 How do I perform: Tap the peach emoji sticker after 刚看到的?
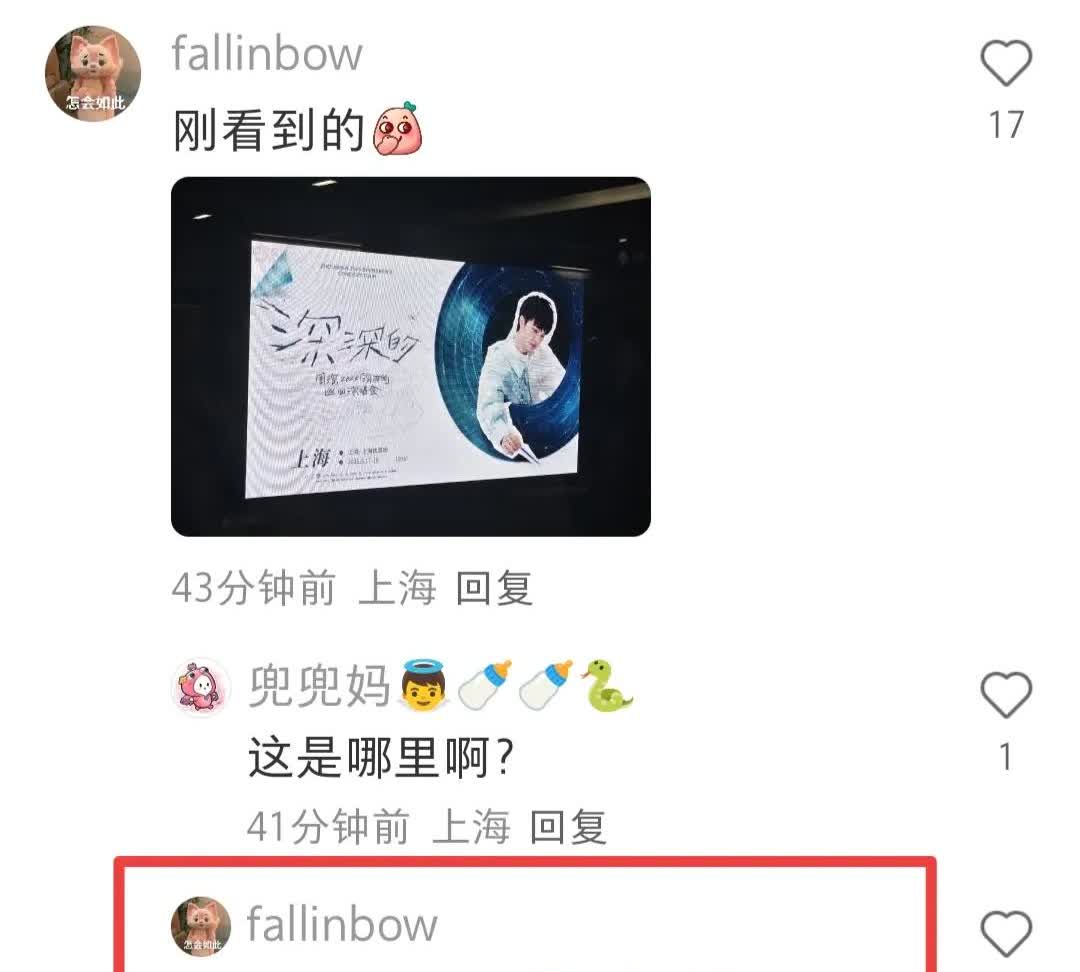(397, 129)
